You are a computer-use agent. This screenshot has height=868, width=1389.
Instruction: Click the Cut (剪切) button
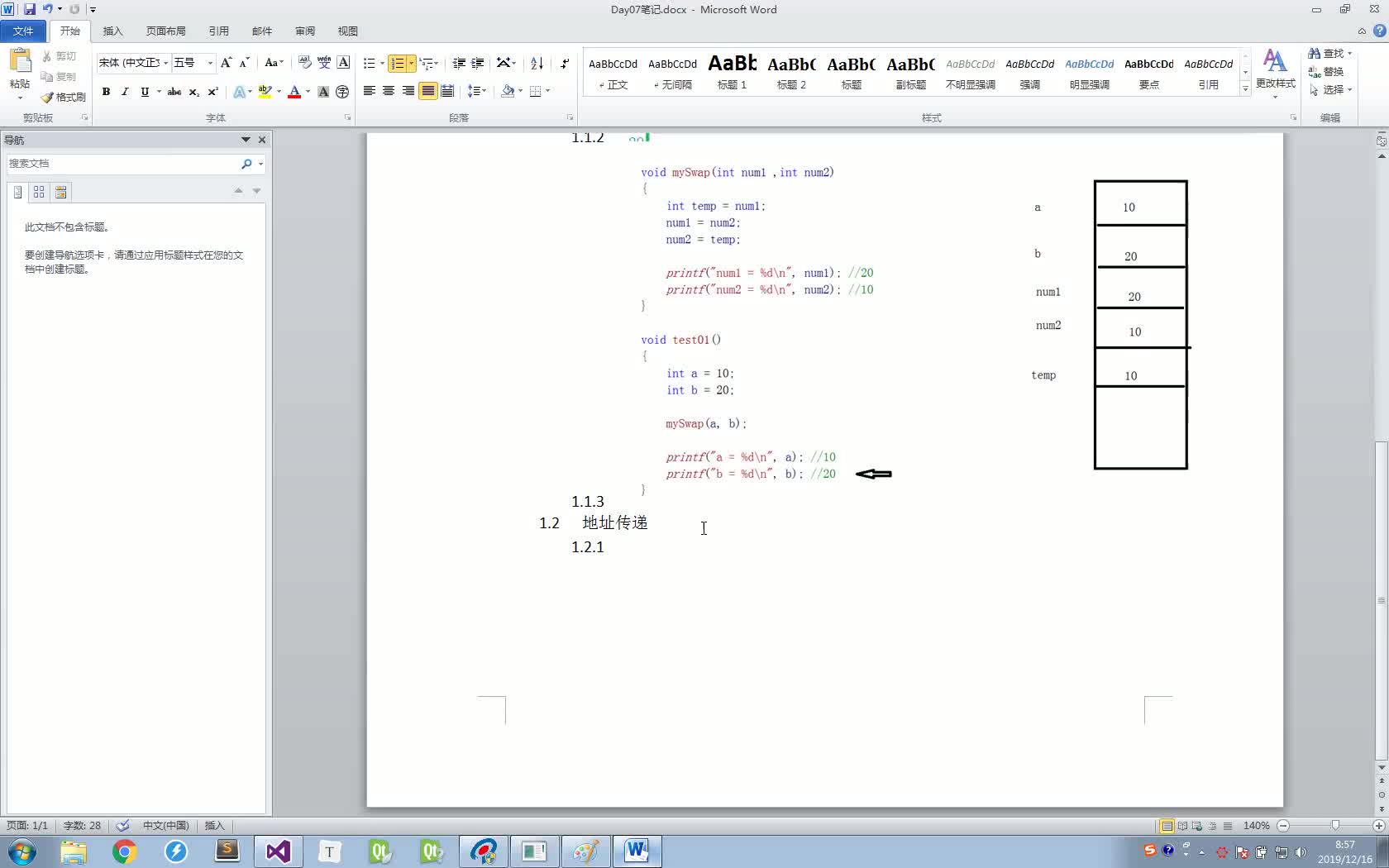click(60, 56)
